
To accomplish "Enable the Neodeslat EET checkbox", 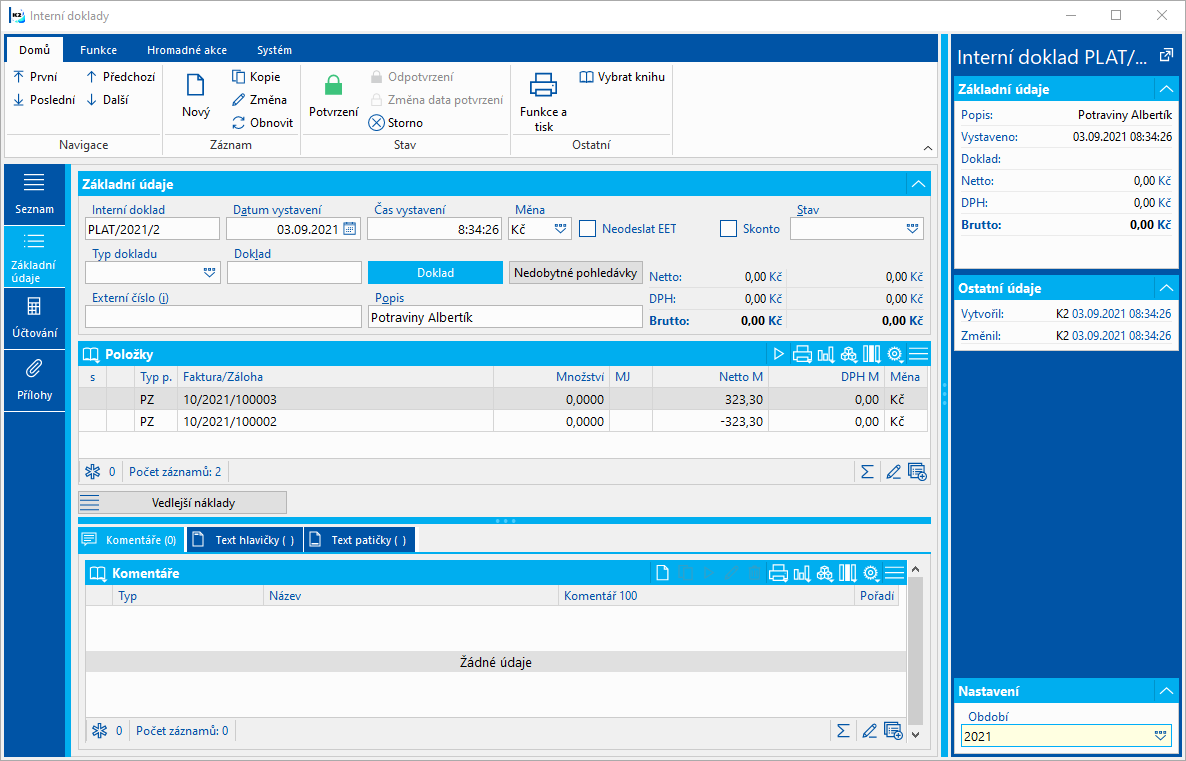I will pos(587,229).
